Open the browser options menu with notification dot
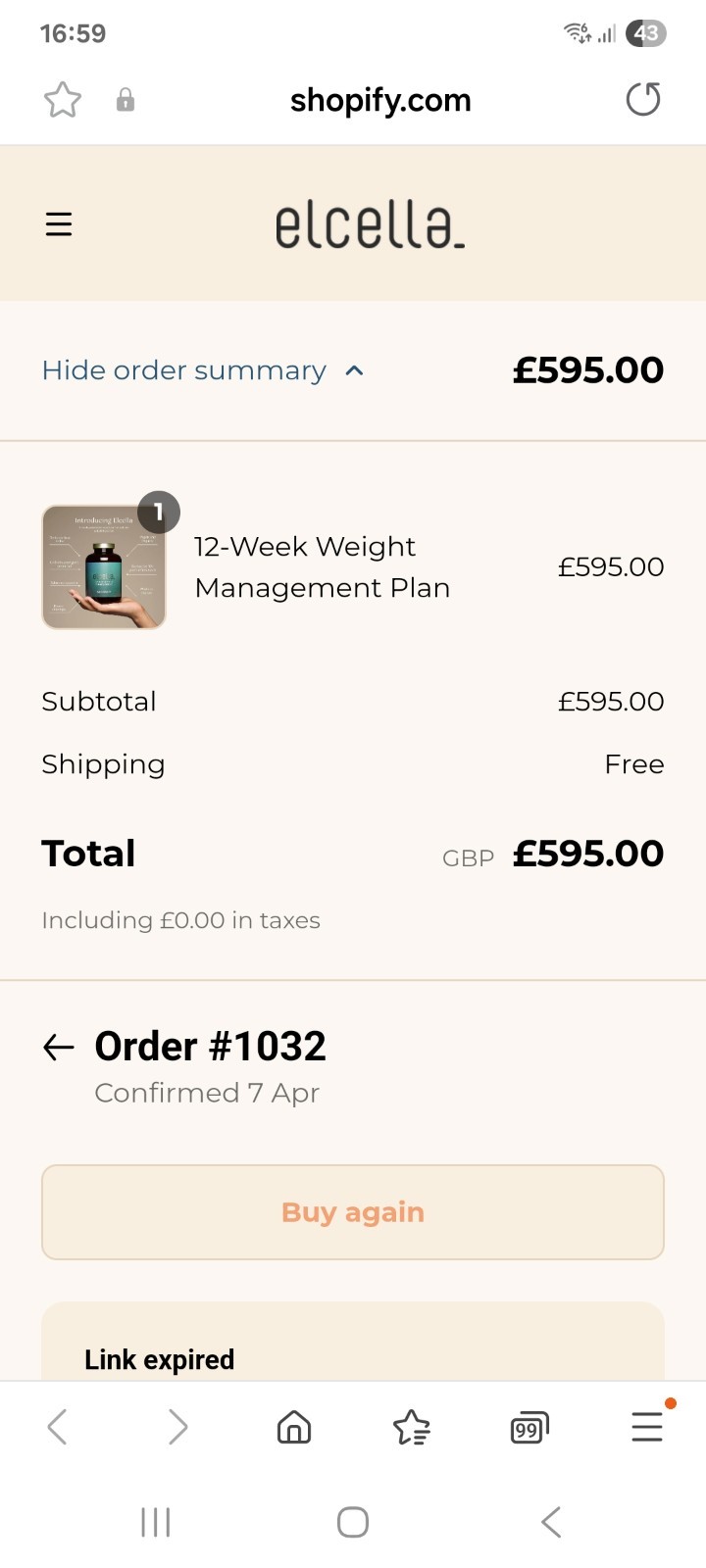 click(647, 1427)
